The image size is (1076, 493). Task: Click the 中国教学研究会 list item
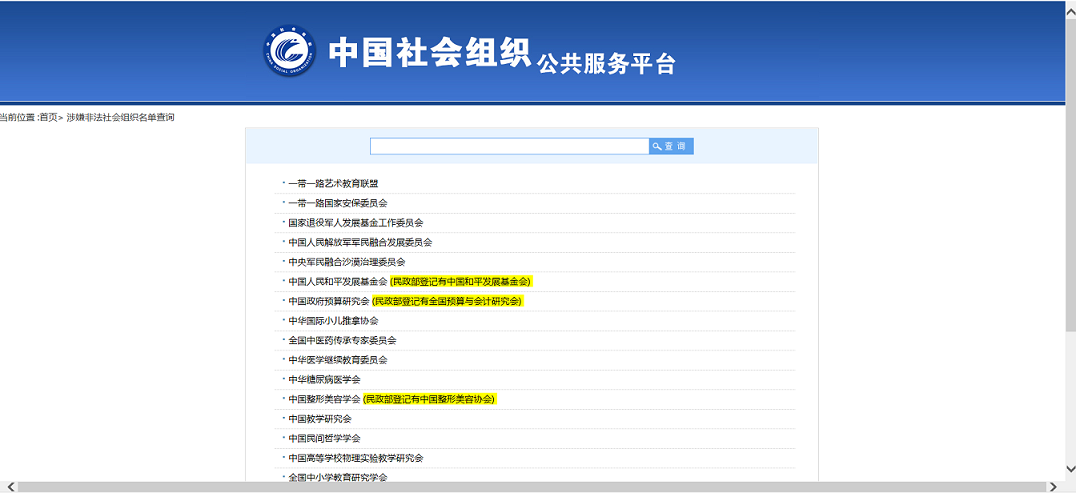tap(319, 419)
